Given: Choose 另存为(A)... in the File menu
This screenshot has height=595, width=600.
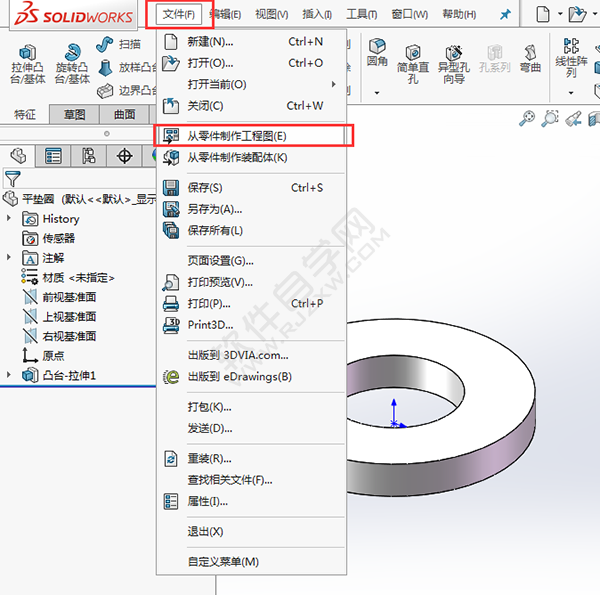Looking at the screenshot, I should tap(251, 209).
